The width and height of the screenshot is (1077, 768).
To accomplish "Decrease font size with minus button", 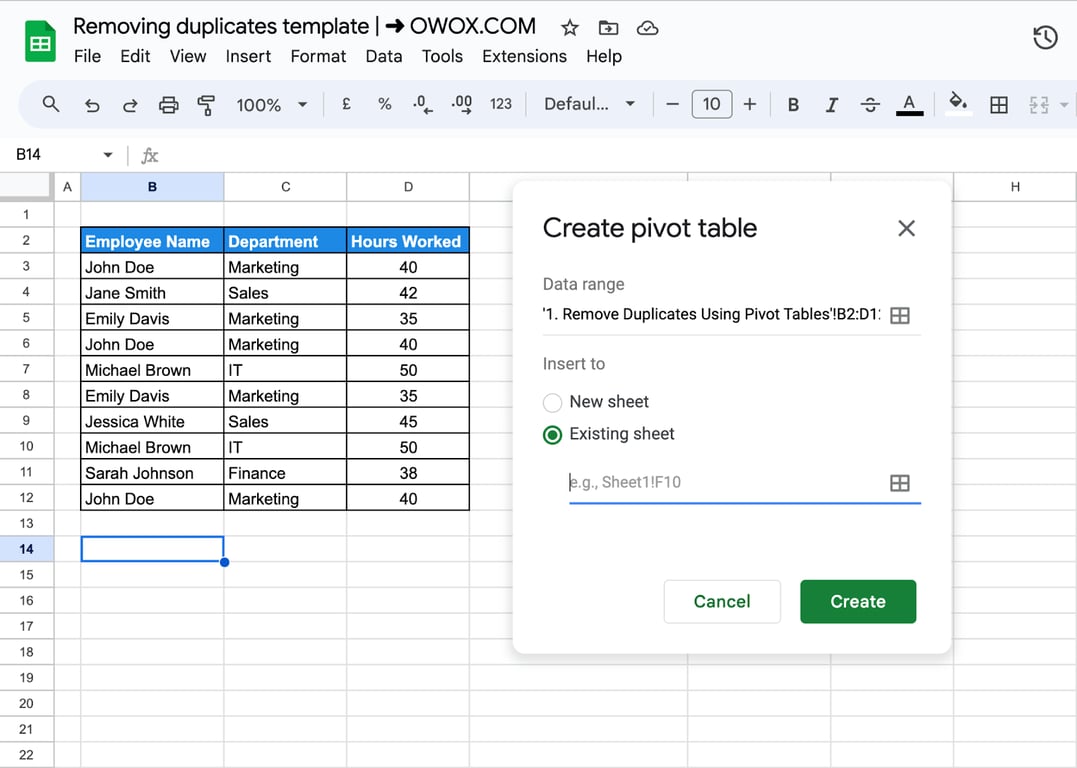I will (x=672, y=104).
